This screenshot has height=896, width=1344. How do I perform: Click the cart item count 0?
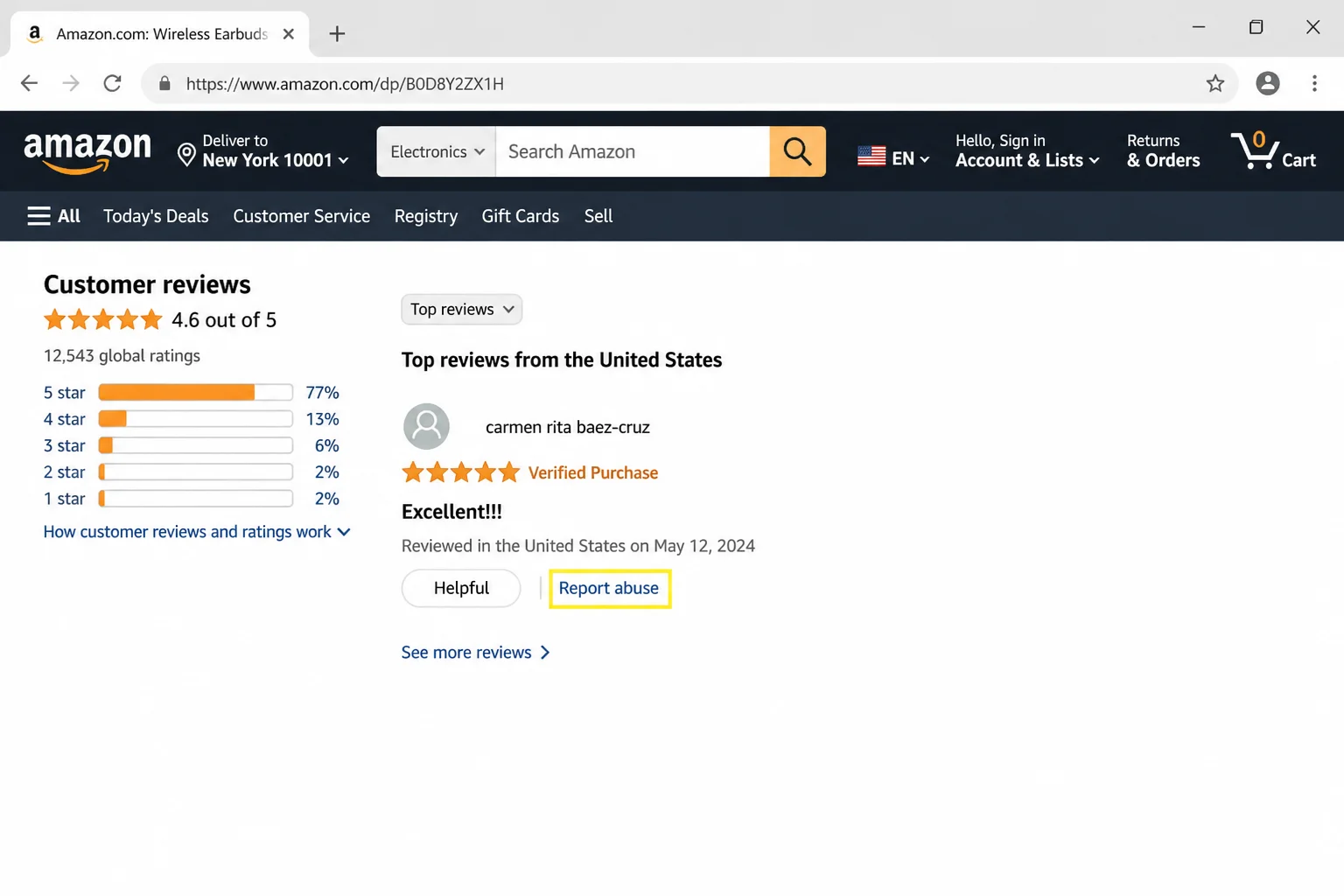1259,139
